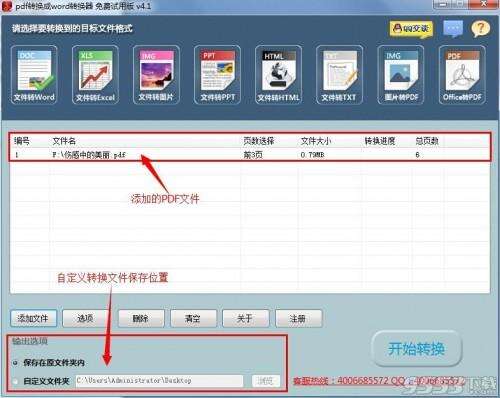500x398 pixels.
Task: Open the yellow purchase button
Action: (x=411, y=29)
